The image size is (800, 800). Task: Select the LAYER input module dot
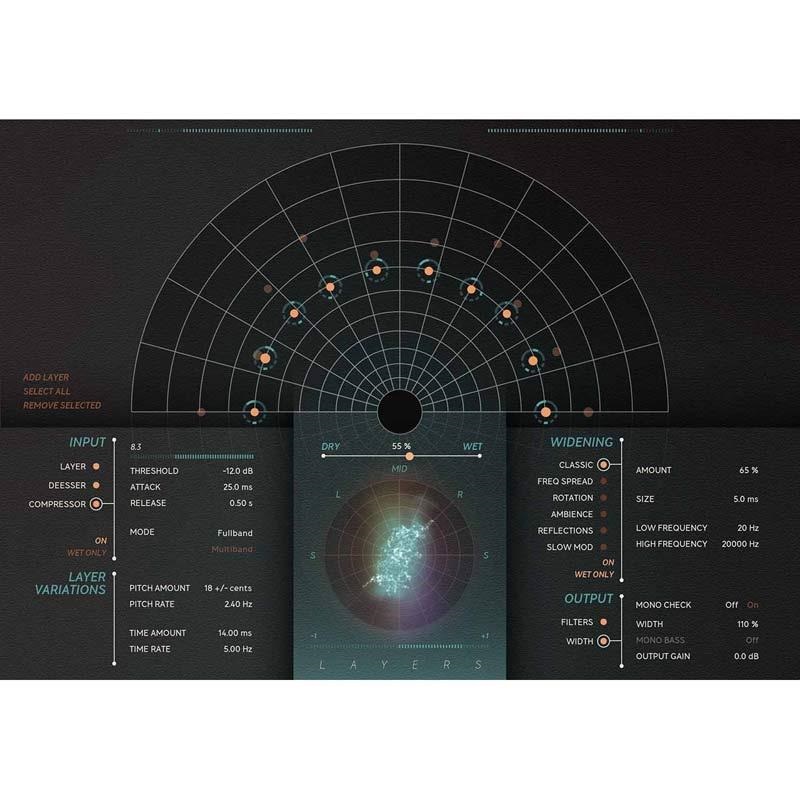[x=96, y=466]
